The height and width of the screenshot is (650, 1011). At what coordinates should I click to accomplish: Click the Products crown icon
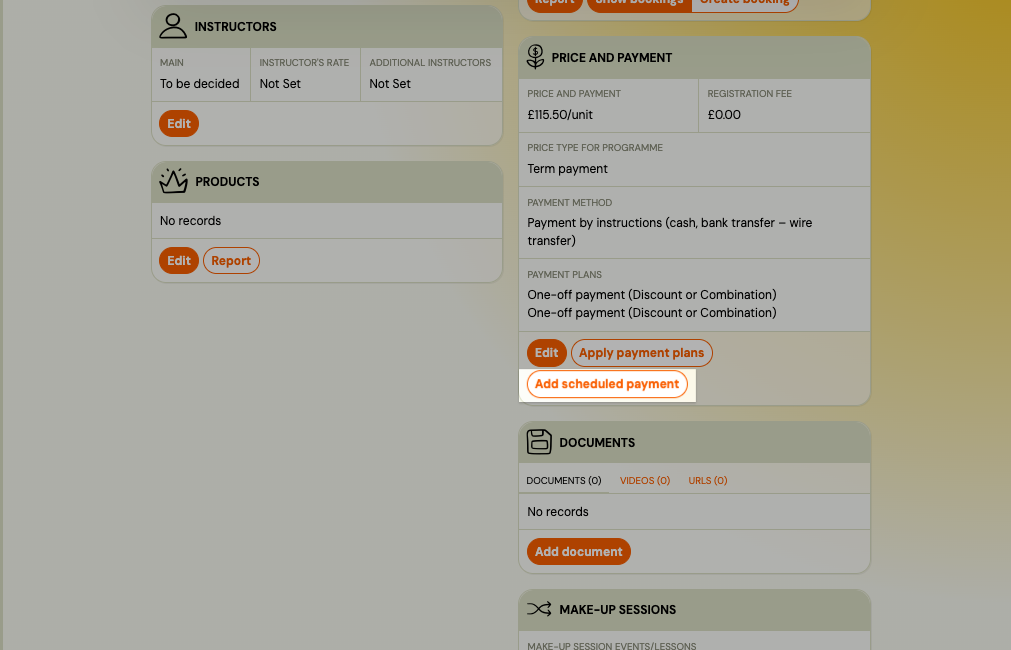pyautogui.click(x=172, y=181)
